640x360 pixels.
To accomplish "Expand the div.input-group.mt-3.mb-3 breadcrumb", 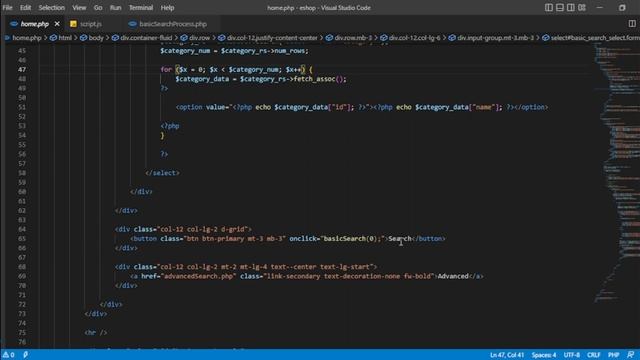I will pos(491,38).
